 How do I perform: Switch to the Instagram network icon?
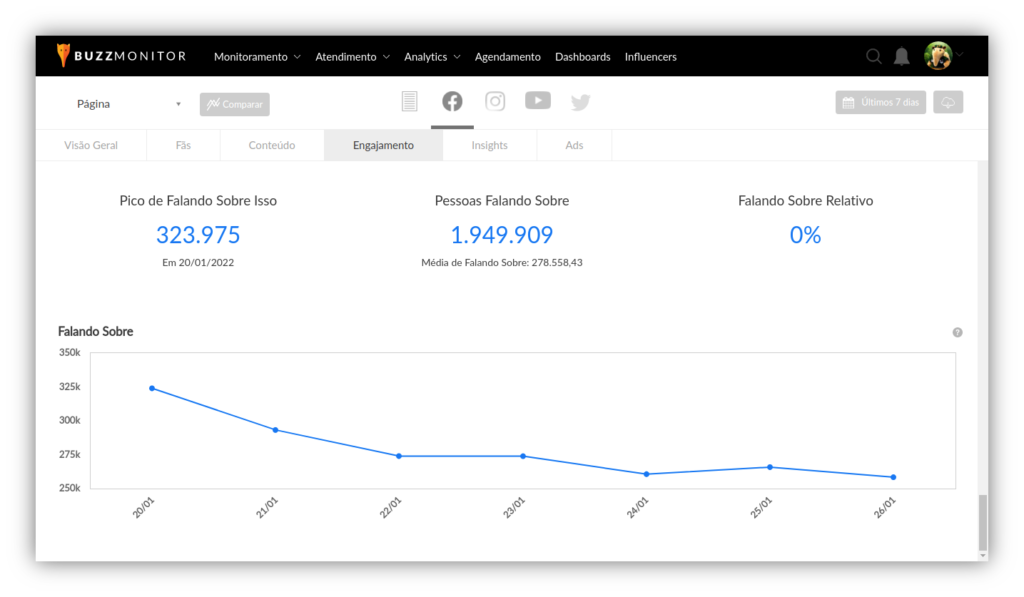pyautogui.click(x=495, y=101)
